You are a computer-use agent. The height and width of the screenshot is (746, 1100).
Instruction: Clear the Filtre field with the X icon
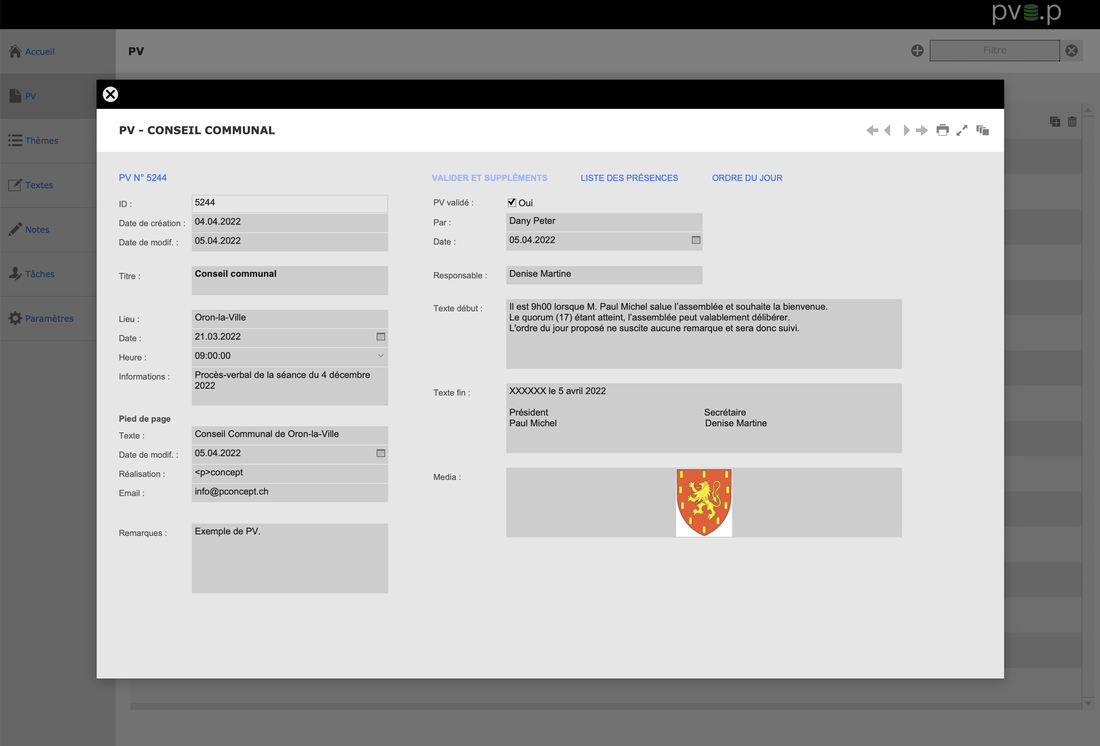click(1071, 50)
